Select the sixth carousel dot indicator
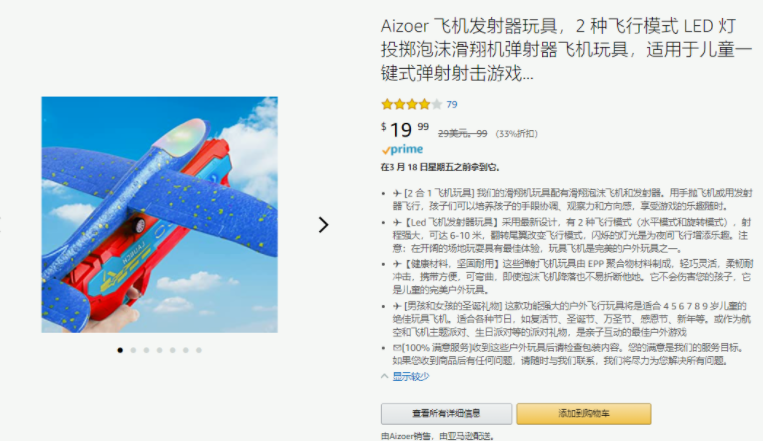 [186, 350]
